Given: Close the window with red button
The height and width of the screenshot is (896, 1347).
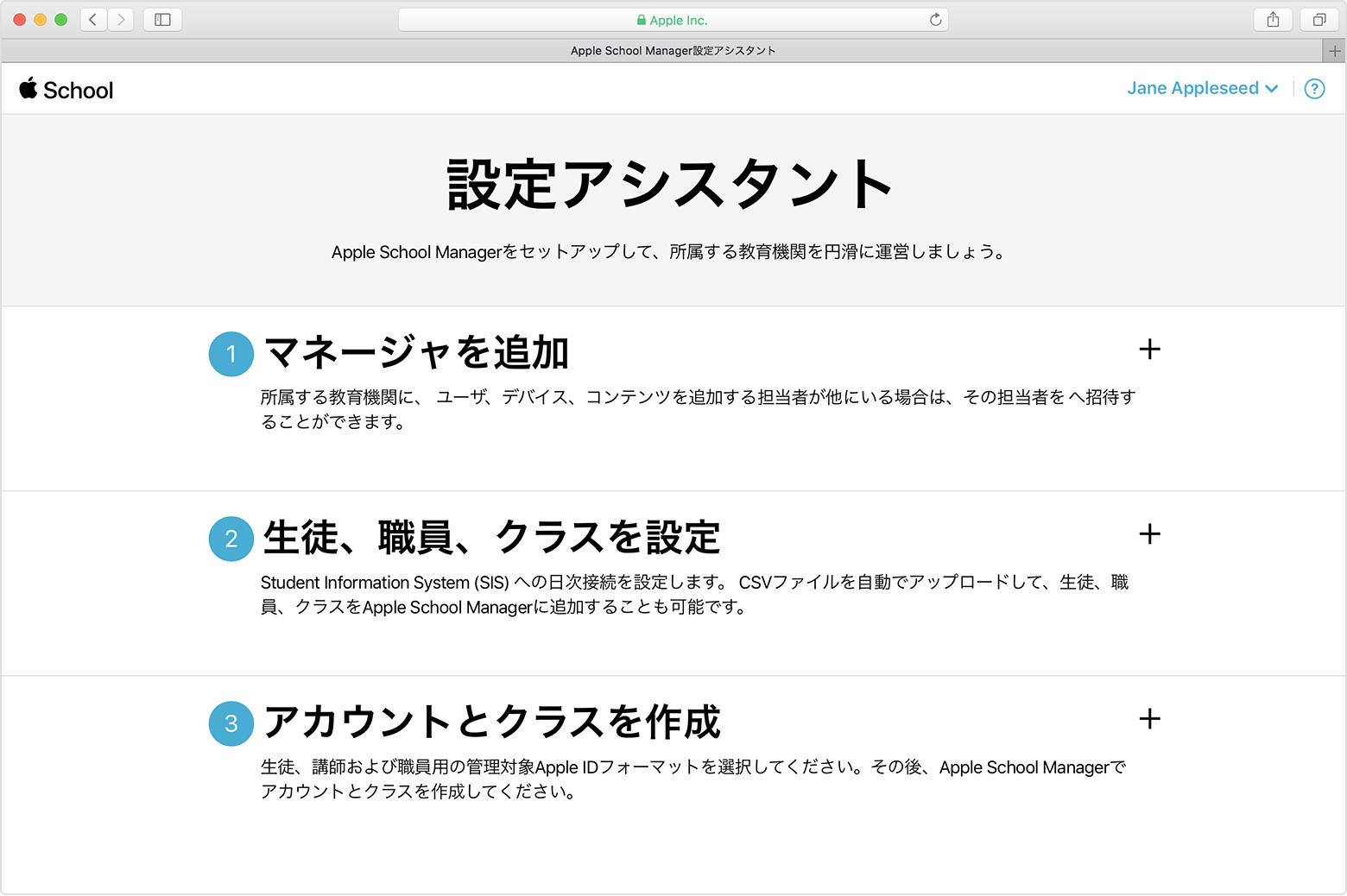Looking at the screenshot, I should (19, 19).
